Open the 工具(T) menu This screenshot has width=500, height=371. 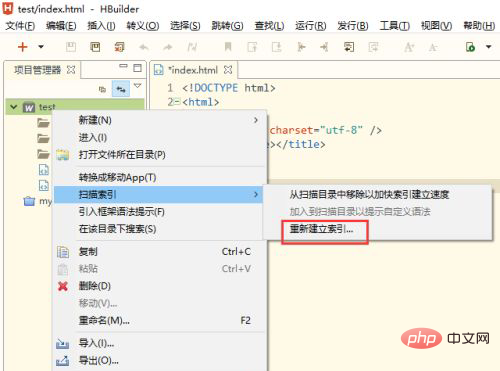pos(395,25)
